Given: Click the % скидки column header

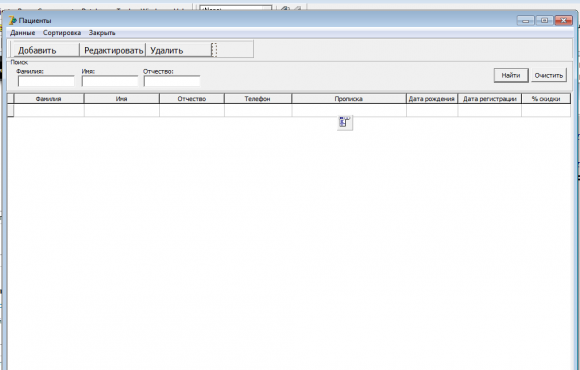Looking at the screenshot, I should [546, 99].
